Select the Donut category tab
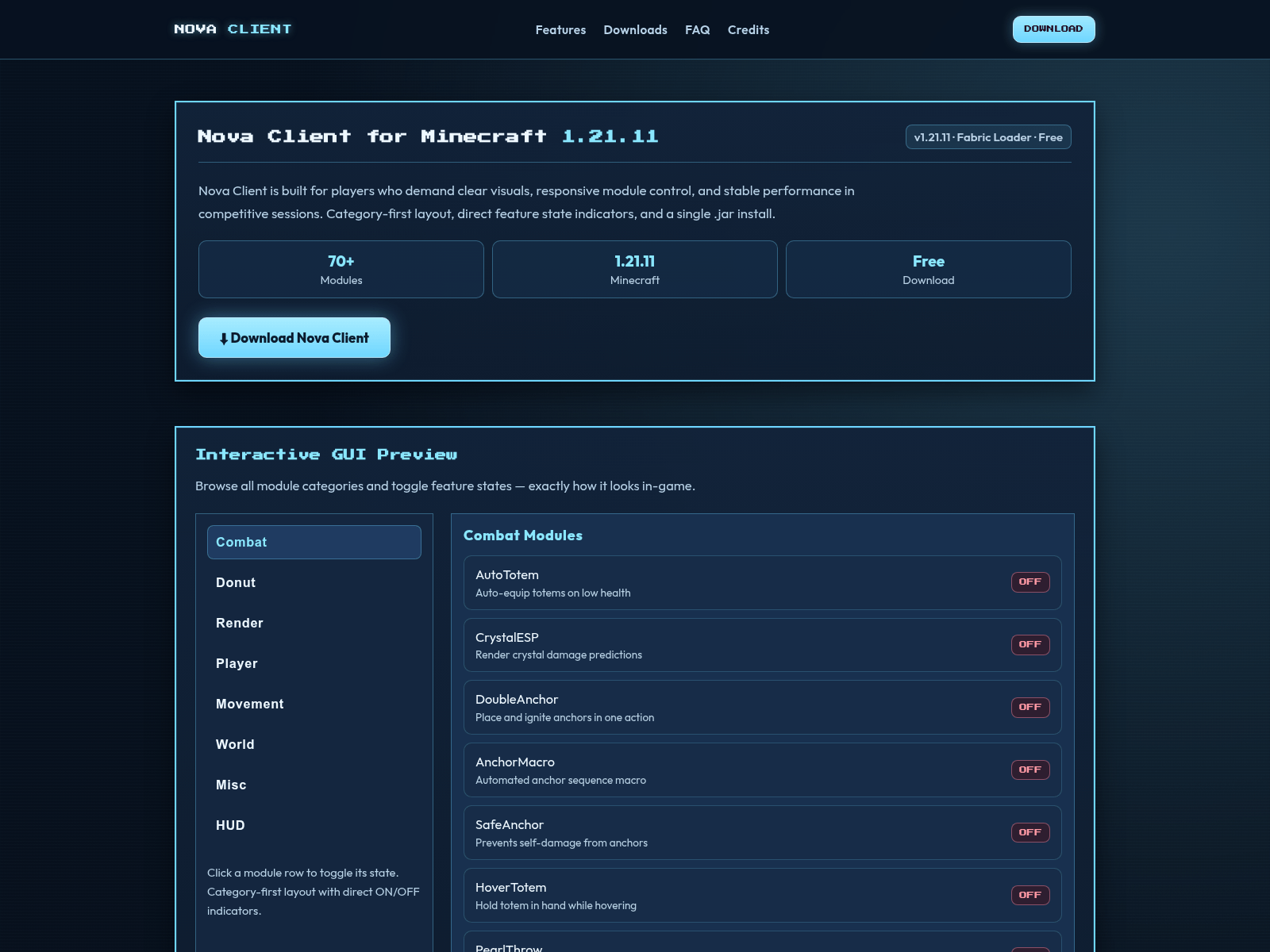The height and width of the screenshot is (952, 1270). click(x=314, y=582)
